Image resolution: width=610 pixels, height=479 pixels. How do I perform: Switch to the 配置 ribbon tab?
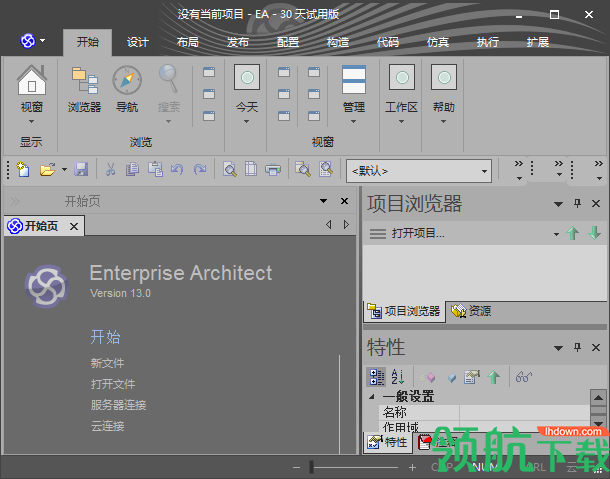288,42
